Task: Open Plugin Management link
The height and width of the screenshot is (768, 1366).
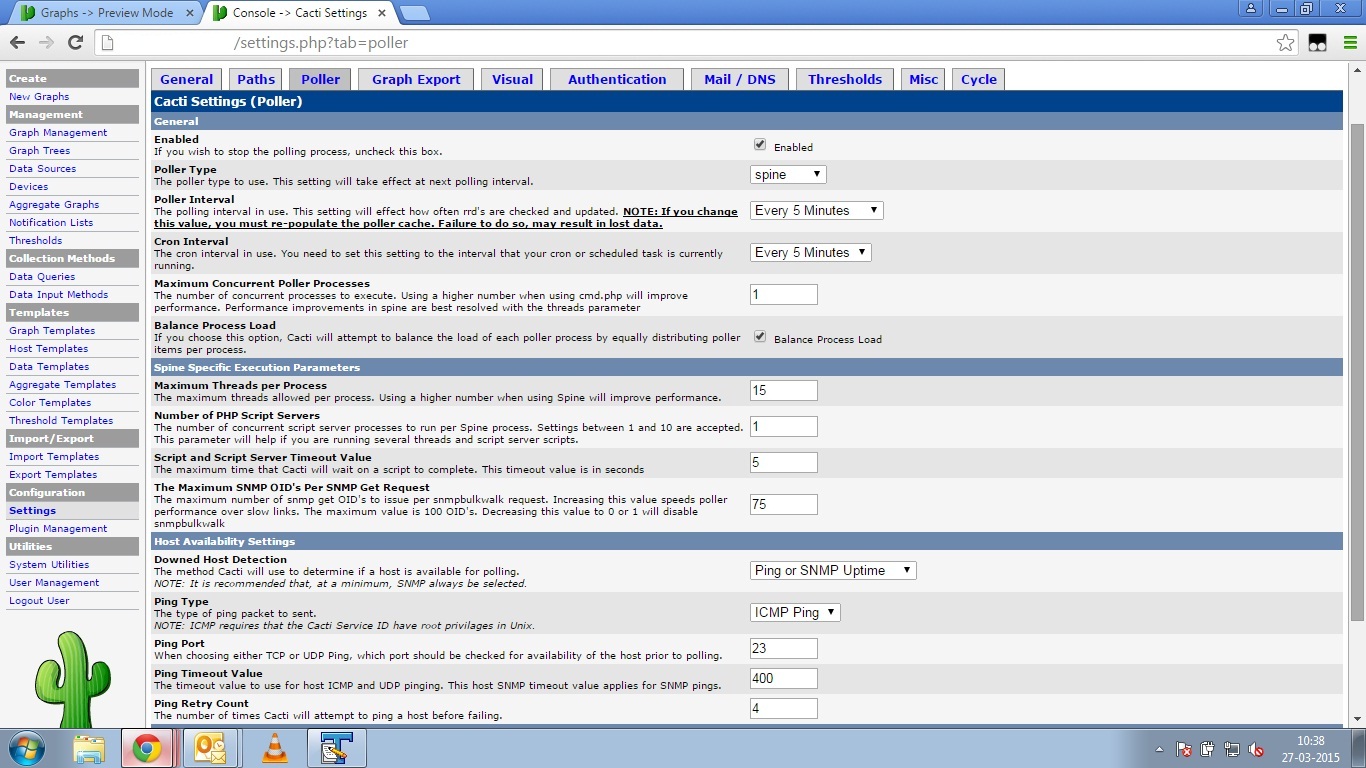Action: tap(58, 529)
